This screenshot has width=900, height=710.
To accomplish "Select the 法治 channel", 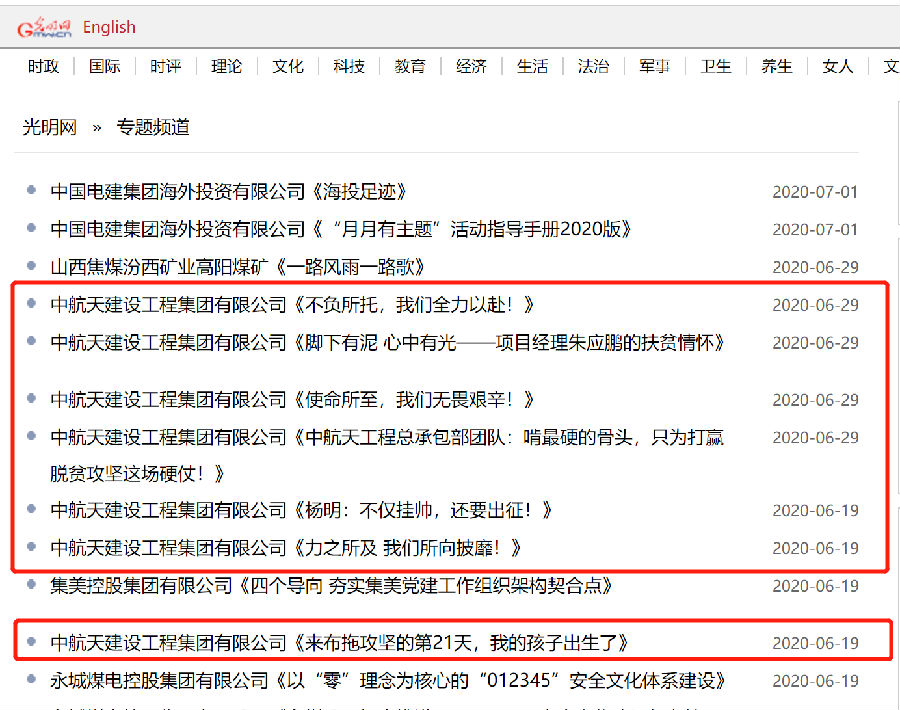I will point(593,66).
